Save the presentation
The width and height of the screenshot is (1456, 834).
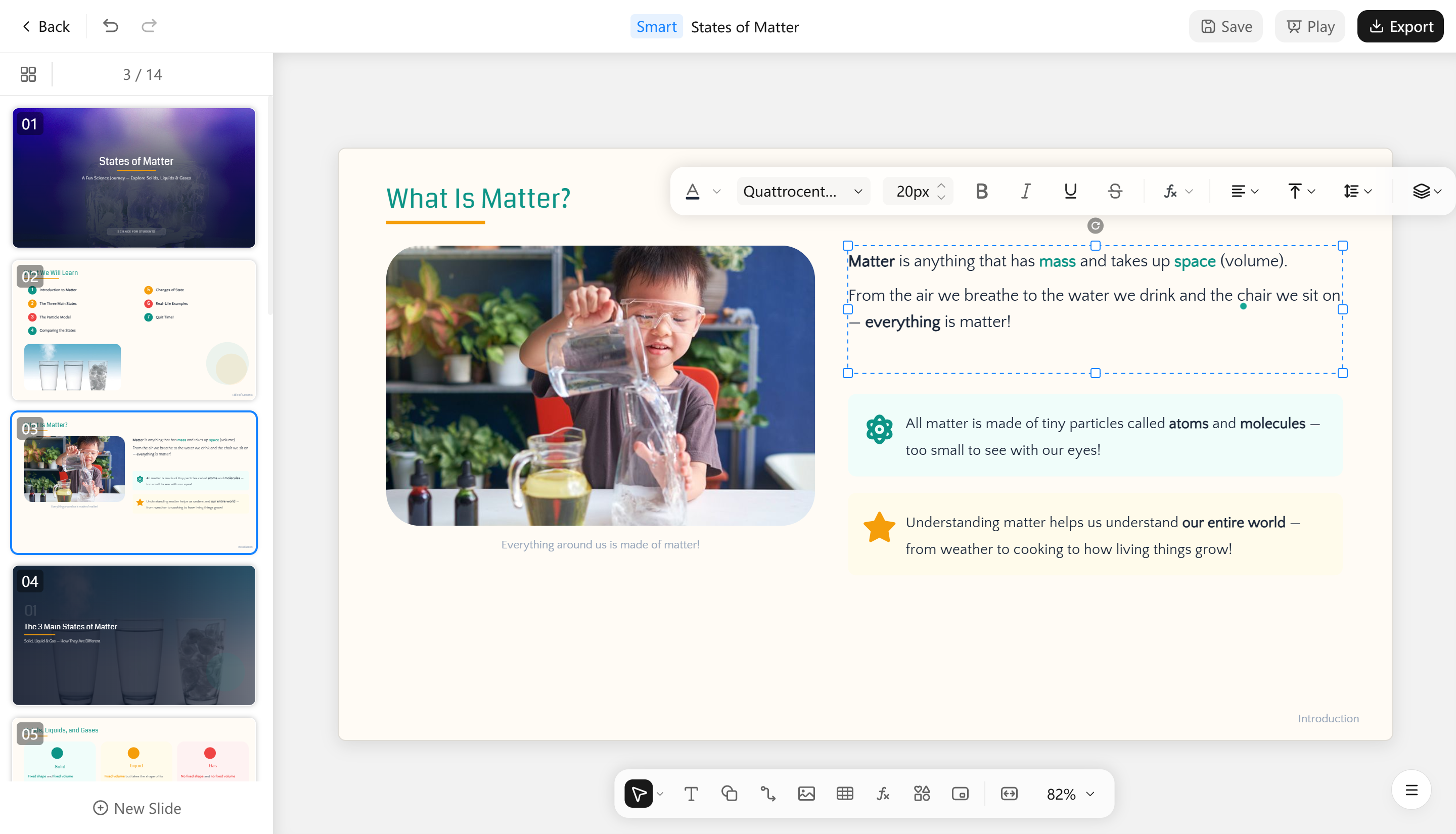[x=1226, y=26]
